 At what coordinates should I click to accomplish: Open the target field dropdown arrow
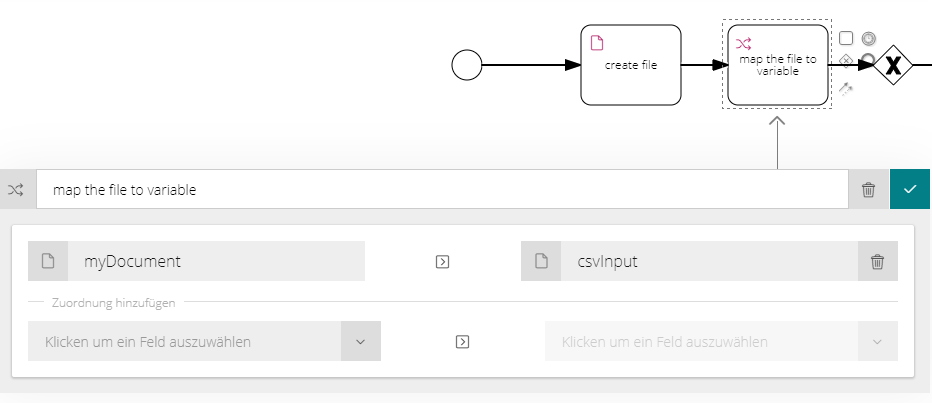coord(877,341)
